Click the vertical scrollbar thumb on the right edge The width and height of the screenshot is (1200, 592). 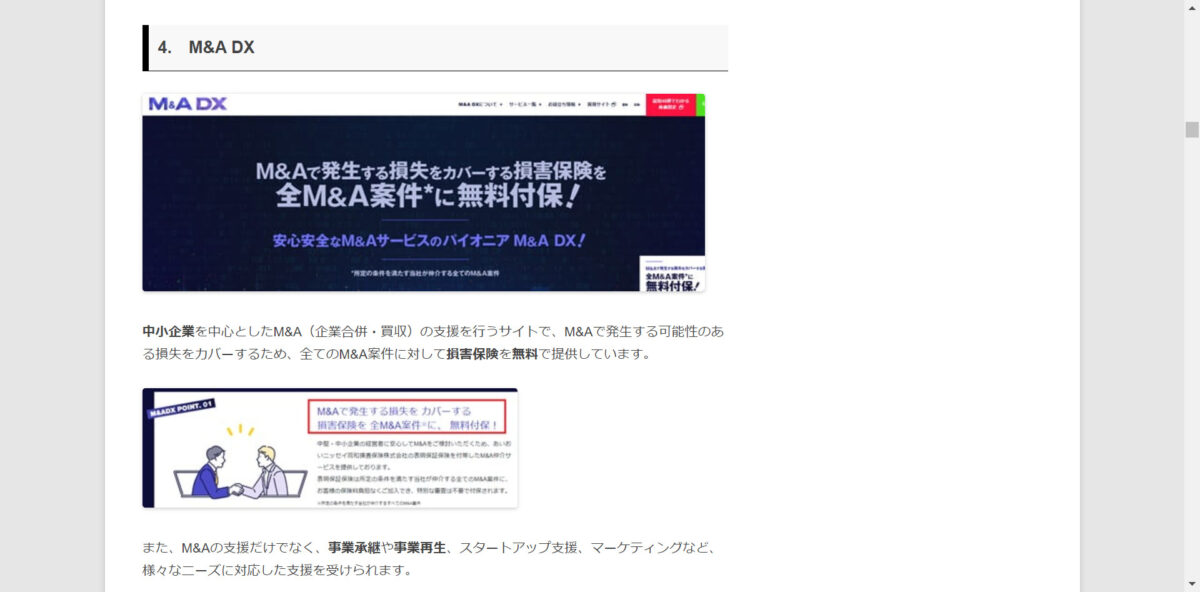pyautogui.click(x=1191, y=130)
